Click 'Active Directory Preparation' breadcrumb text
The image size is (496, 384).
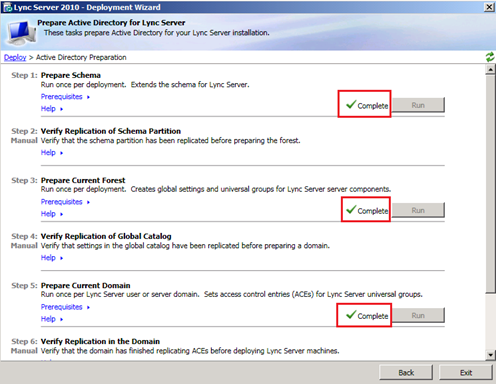[81, 57]
